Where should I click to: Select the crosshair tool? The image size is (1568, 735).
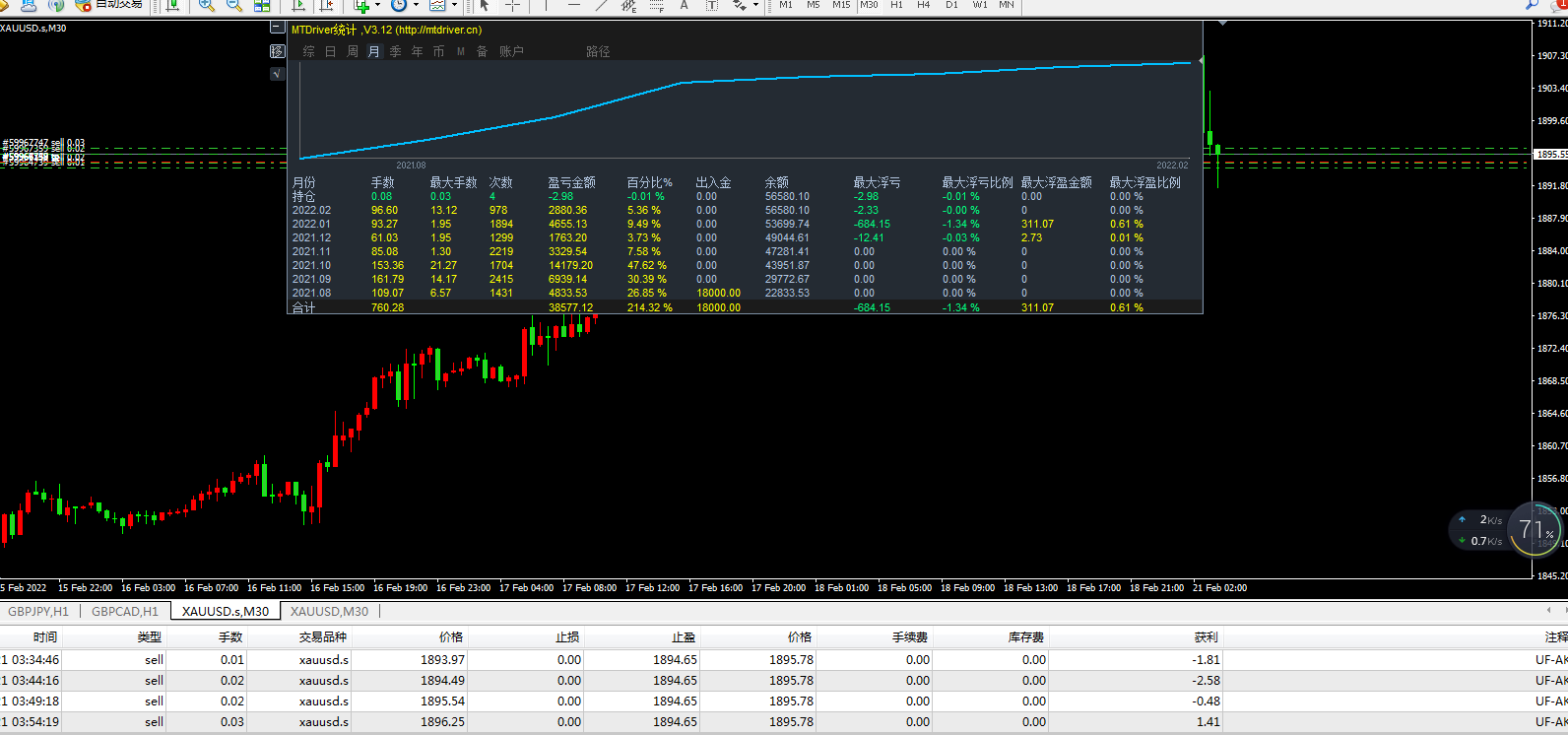pyautogui.click(x=512, y=5)
